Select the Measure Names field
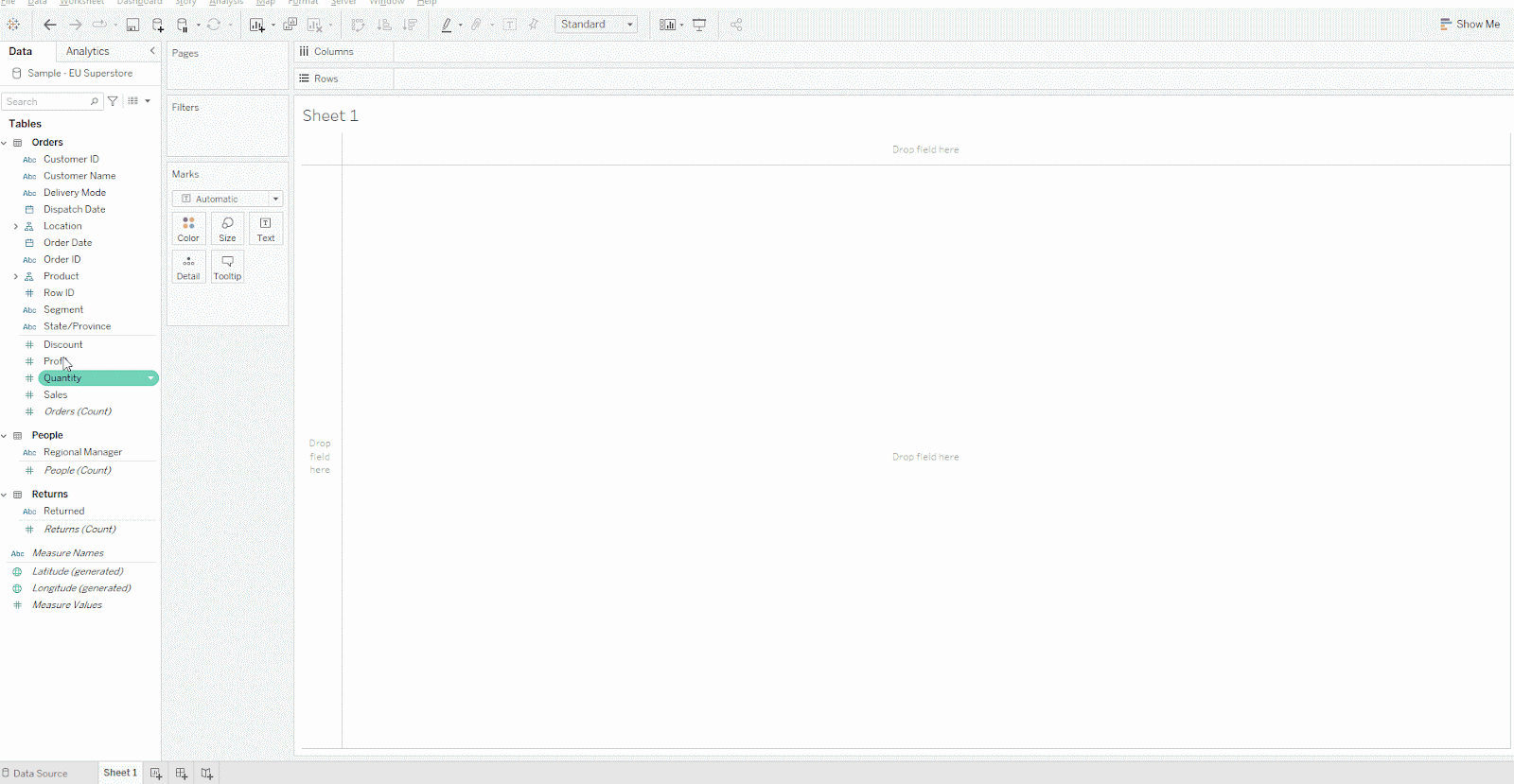The width and height of the screenshot is (1514, 784). pos(68,553)
